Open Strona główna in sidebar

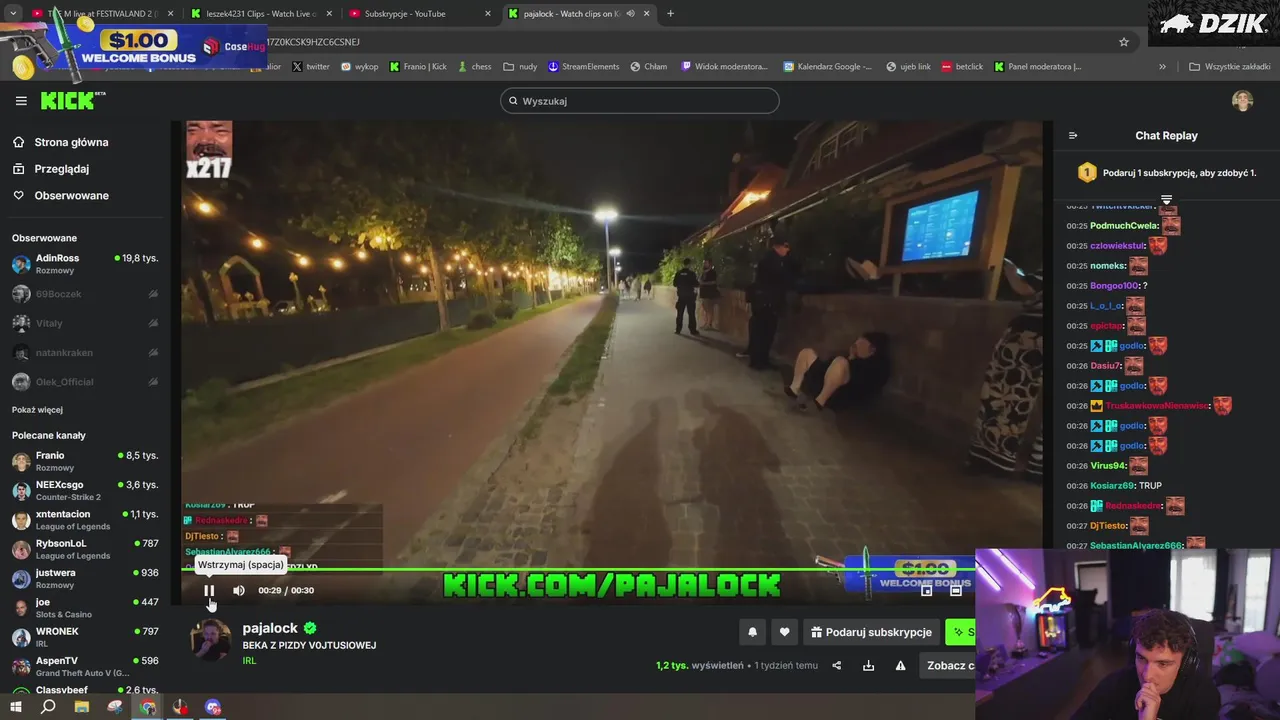(x=71, y=142)
